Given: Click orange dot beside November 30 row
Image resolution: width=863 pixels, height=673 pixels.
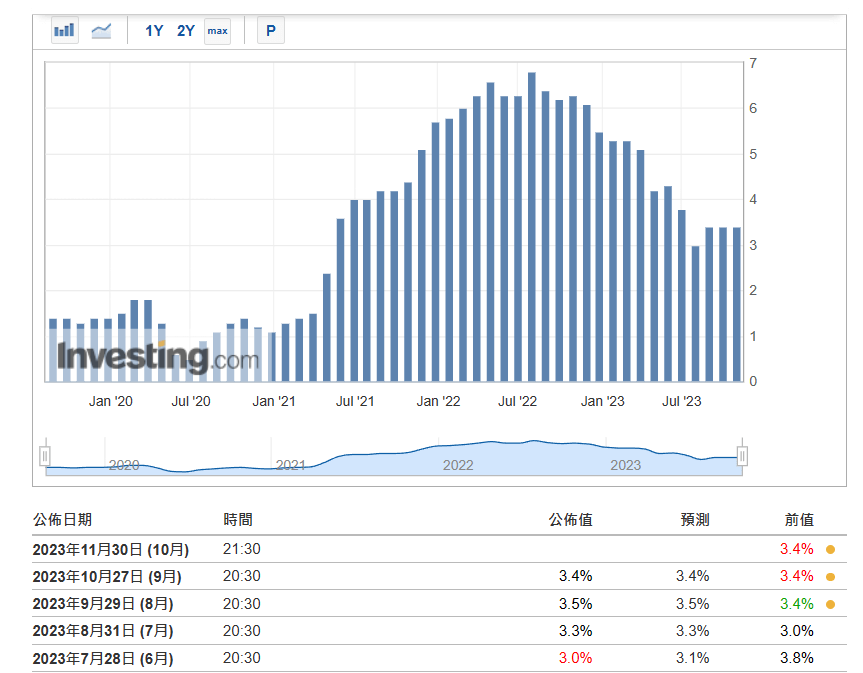Looking at the screenshot, I should [830, 549].
